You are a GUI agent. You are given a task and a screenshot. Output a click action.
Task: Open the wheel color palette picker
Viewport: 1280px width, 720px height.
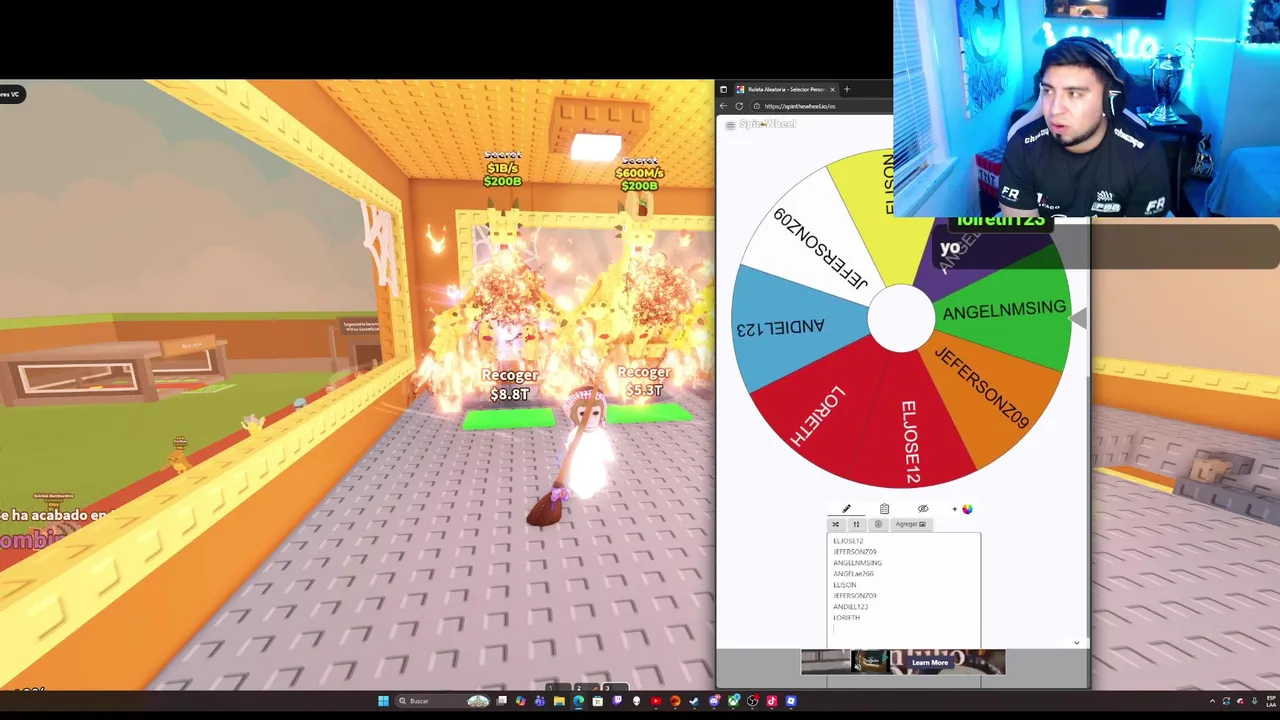click(966, 509)
